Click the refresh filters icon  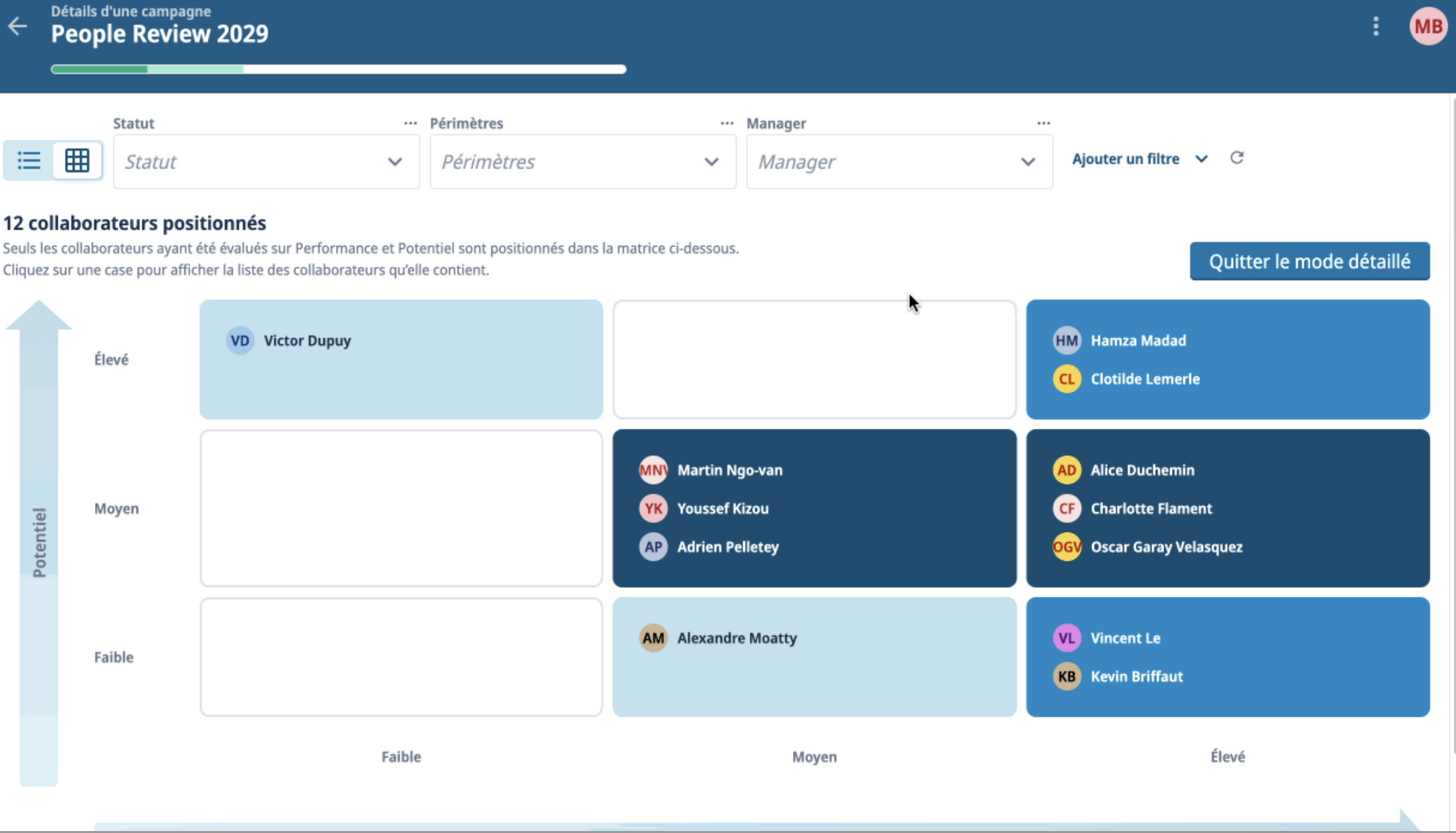(1237, 158)
